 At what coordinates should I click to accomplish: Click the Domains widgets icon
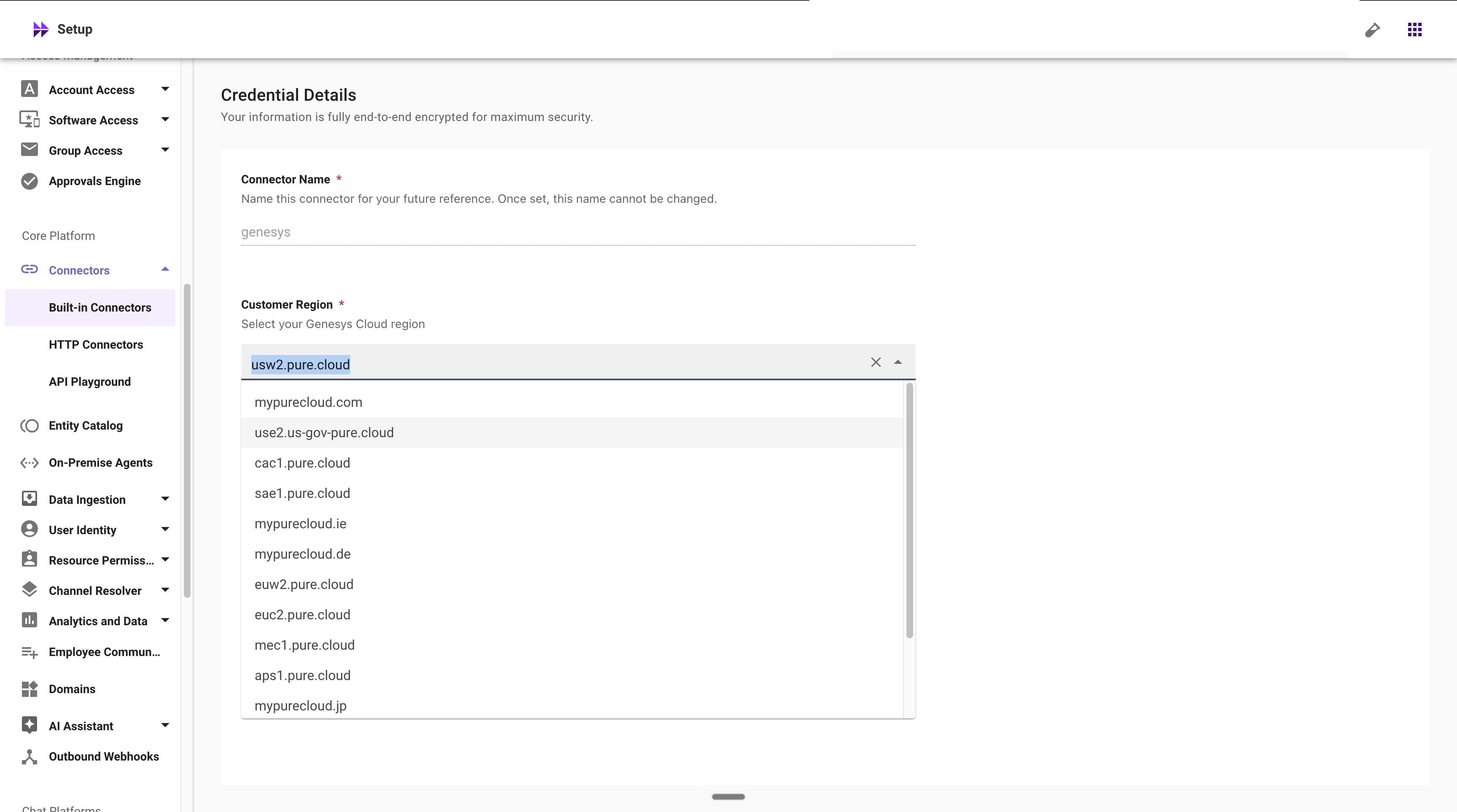click(30, 689)
